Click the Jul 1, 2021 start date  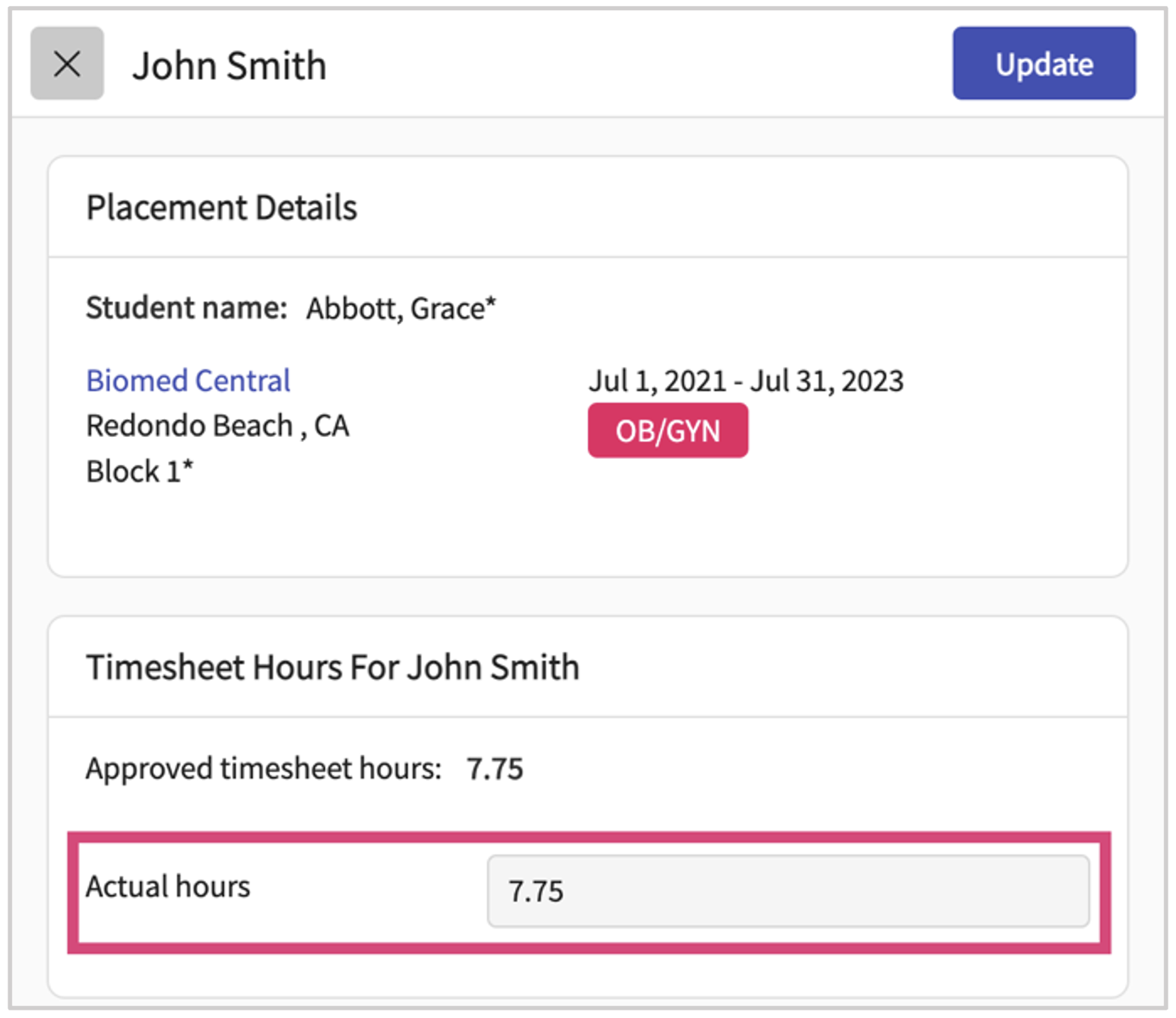tap(658, 382)
